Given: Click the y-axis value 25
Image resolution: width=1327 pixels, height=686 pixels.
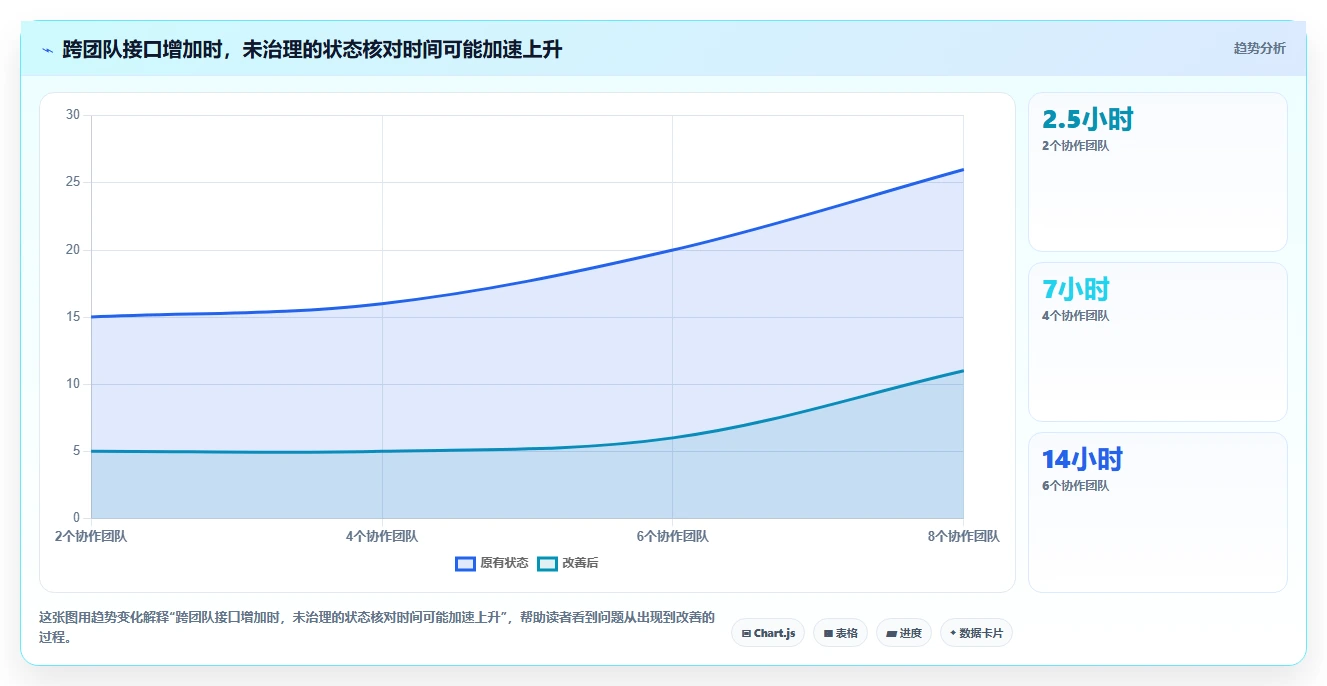Looking at the screenshot, I should (72, 182).
